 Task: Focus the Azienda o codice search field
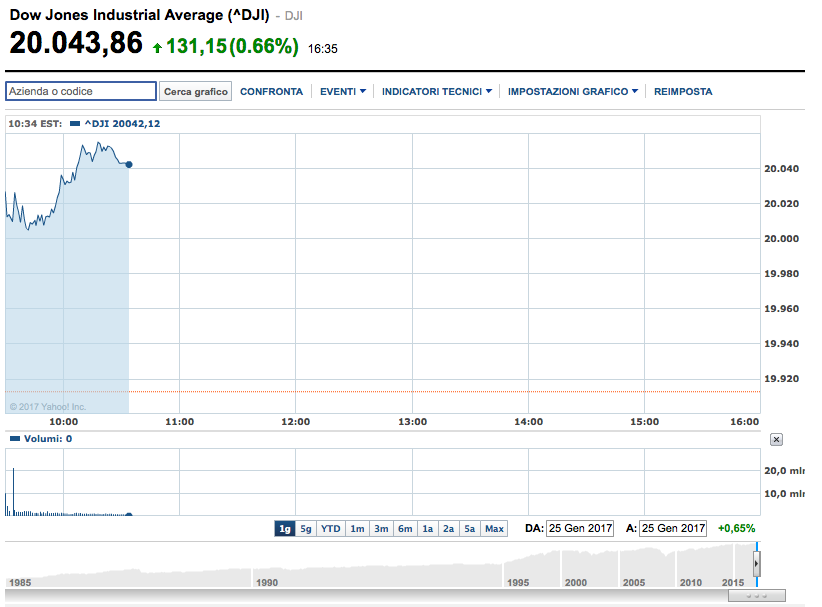(81, 92)
